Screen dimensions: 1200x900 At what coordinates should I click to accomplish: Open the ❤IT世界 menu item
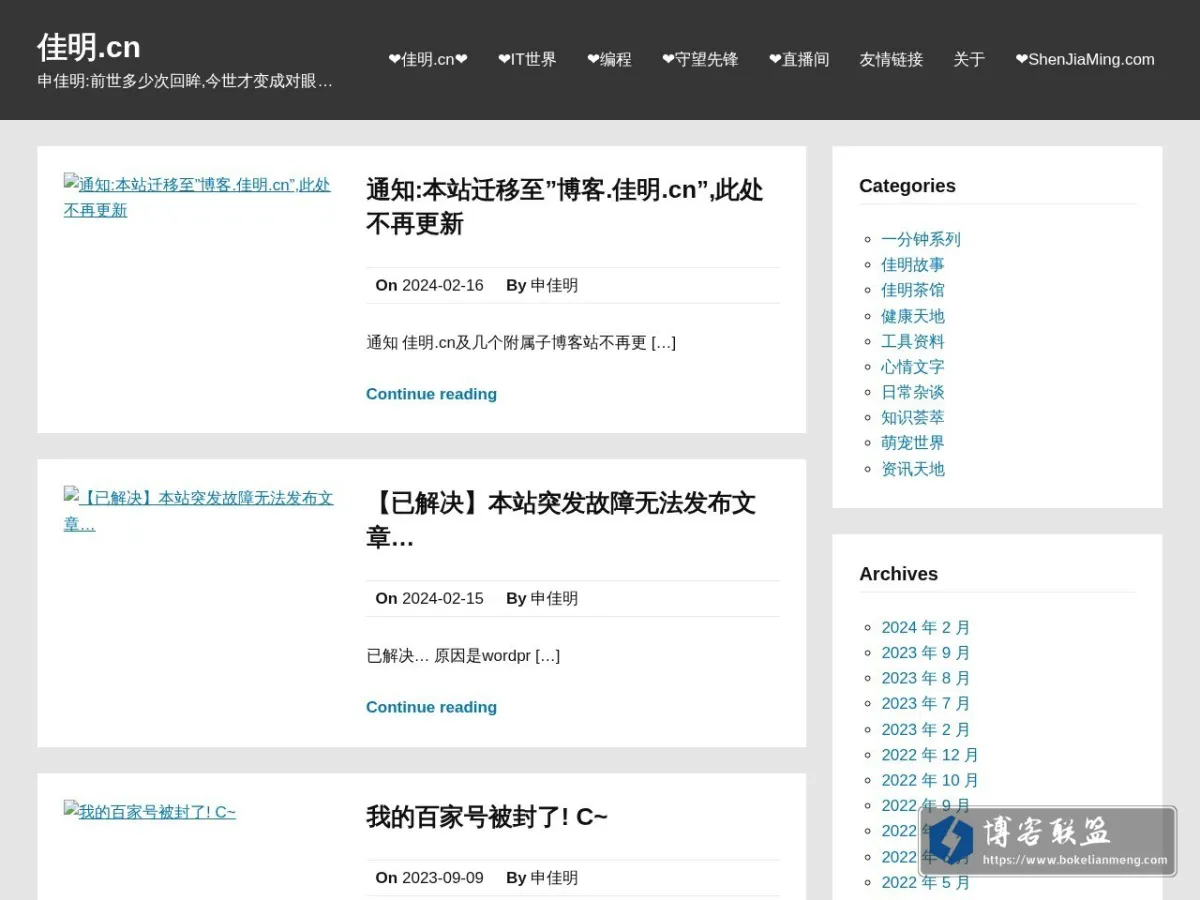[x=527, y=60]
